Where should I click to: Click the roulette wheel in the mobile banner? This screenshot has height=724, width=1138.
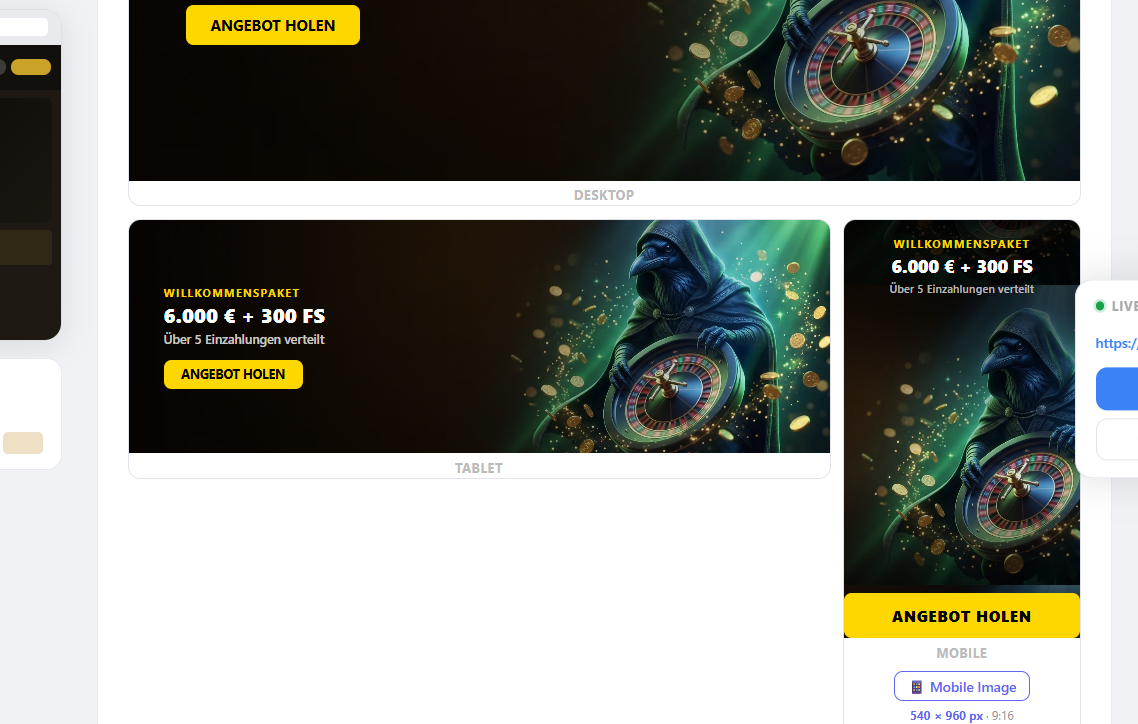[1016, 493]
